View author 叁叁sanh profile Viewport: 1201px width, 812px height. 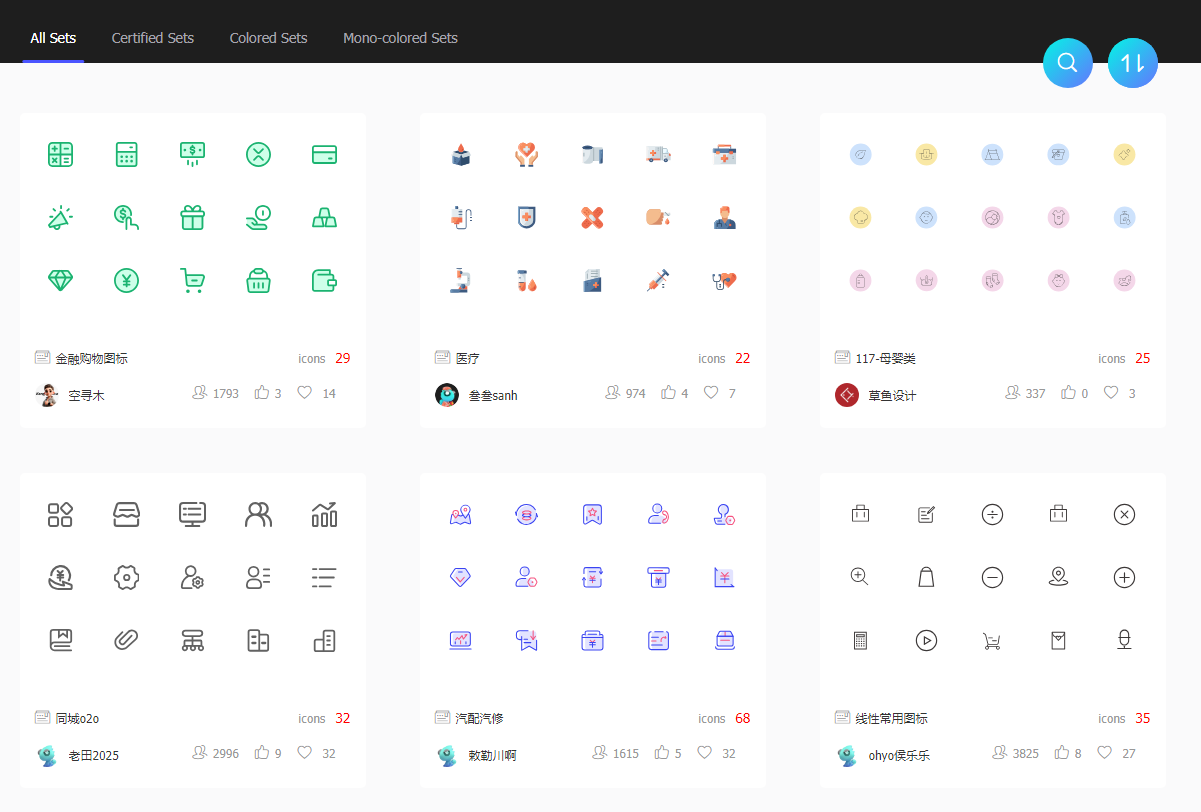(493, 395)
